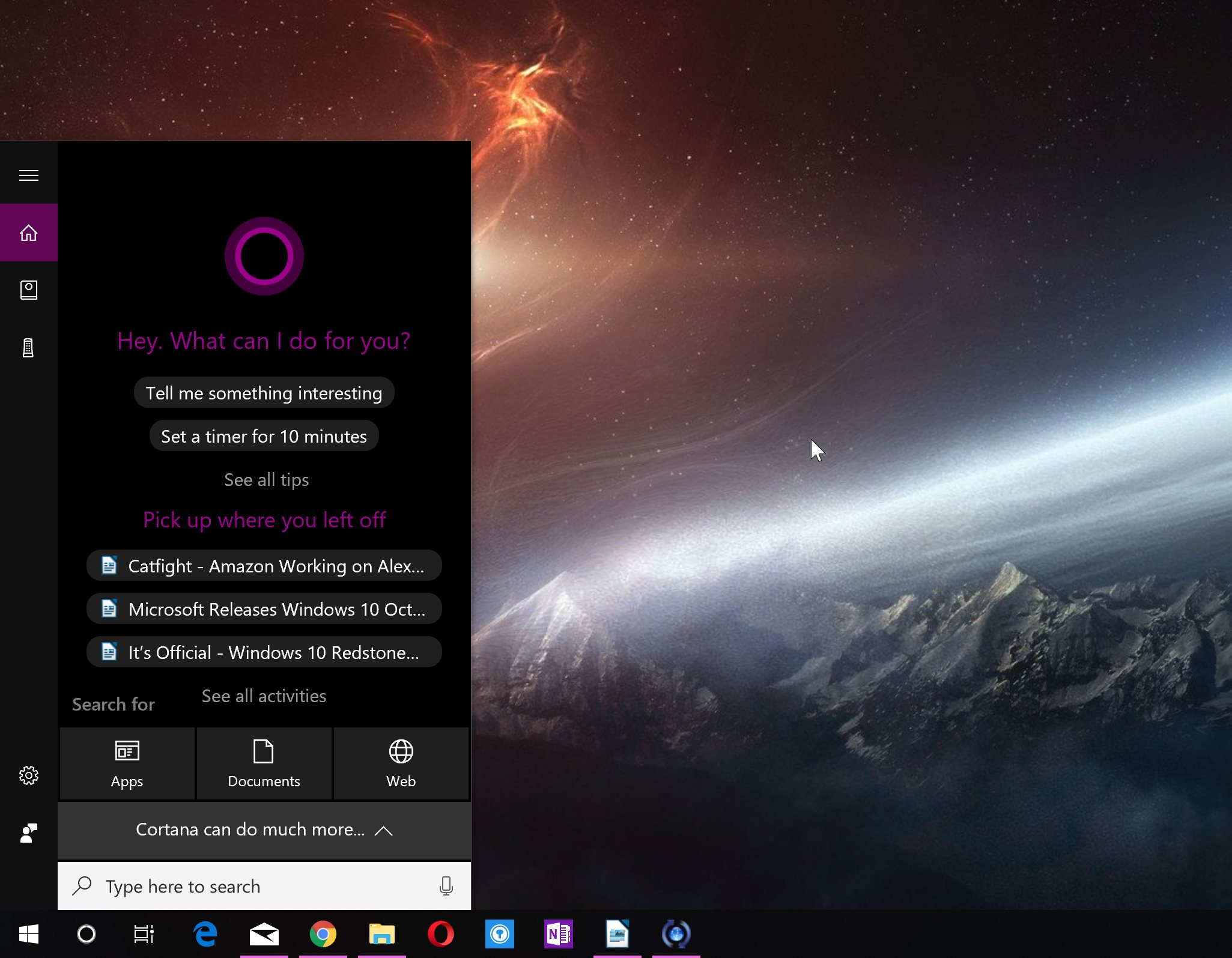Click Tell me something interesting suggestion
Screen dimensions: 1232x958
click(264, 393)
